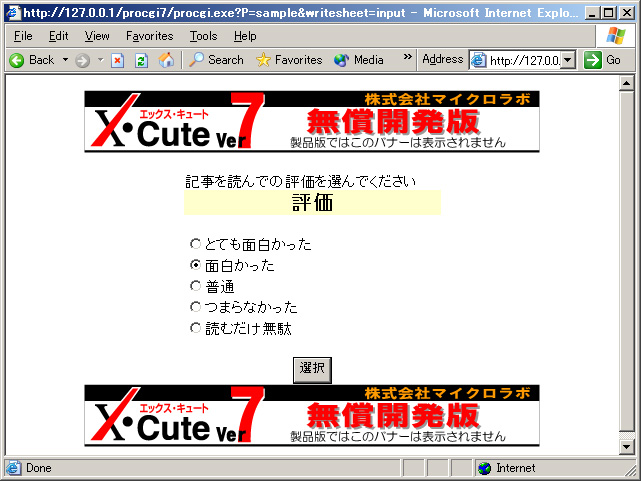
Task: Click the 評価 heading text
Action: pyautogui.click(x=312, y=202)
